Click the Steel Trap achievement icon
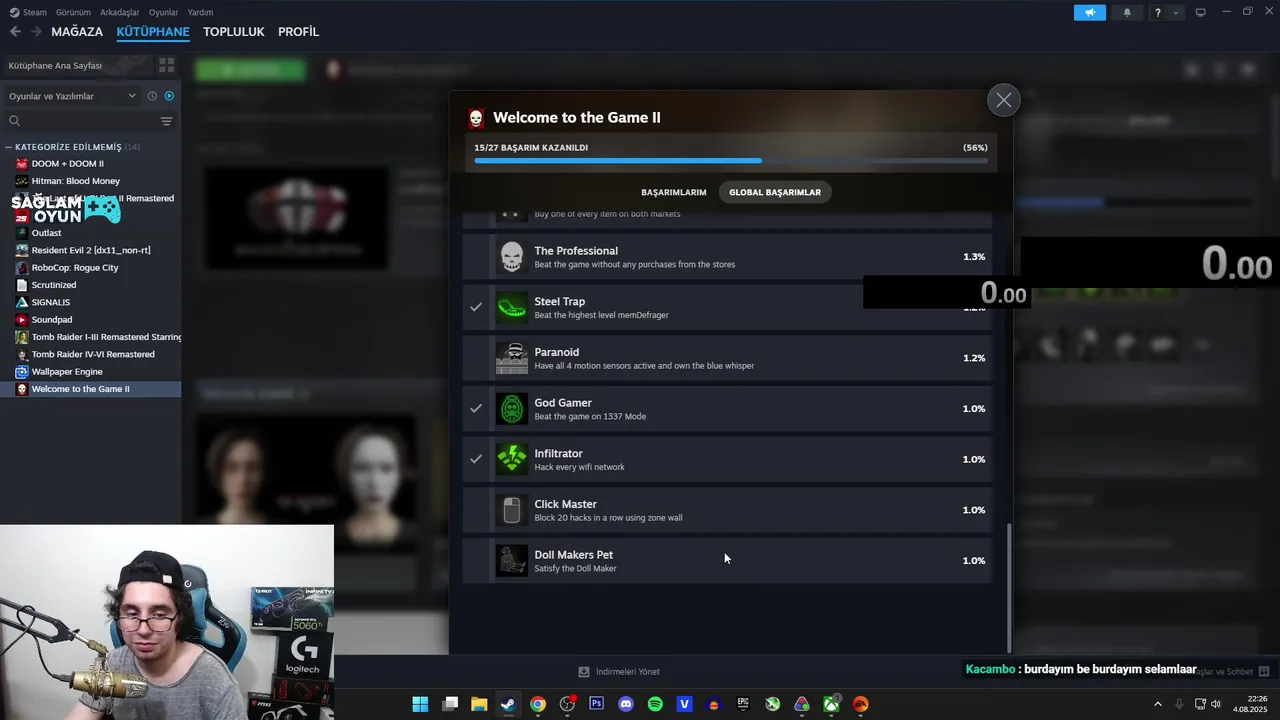1280x720 pixels. point(512,307)
